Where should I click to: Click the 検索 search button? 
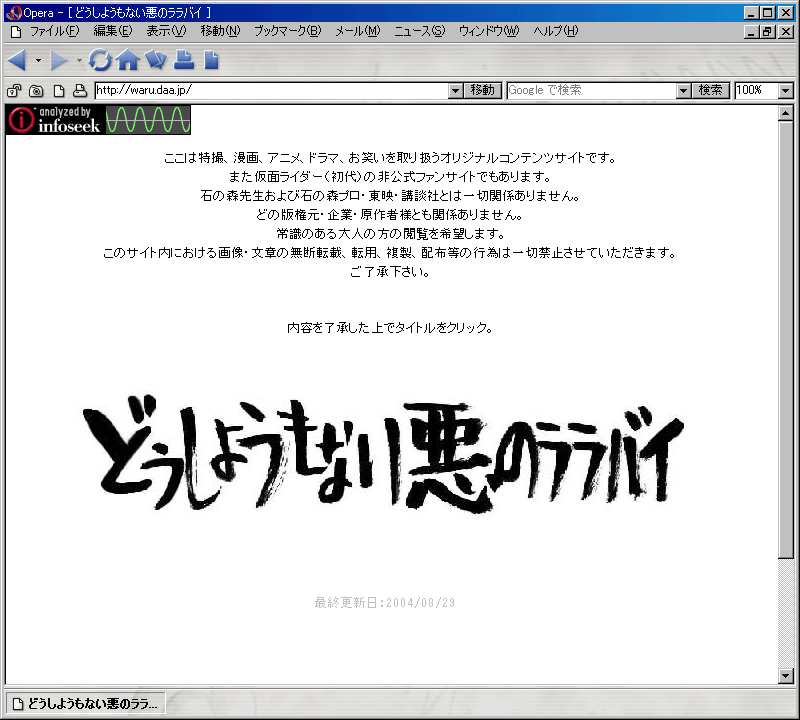pos(710,91)
